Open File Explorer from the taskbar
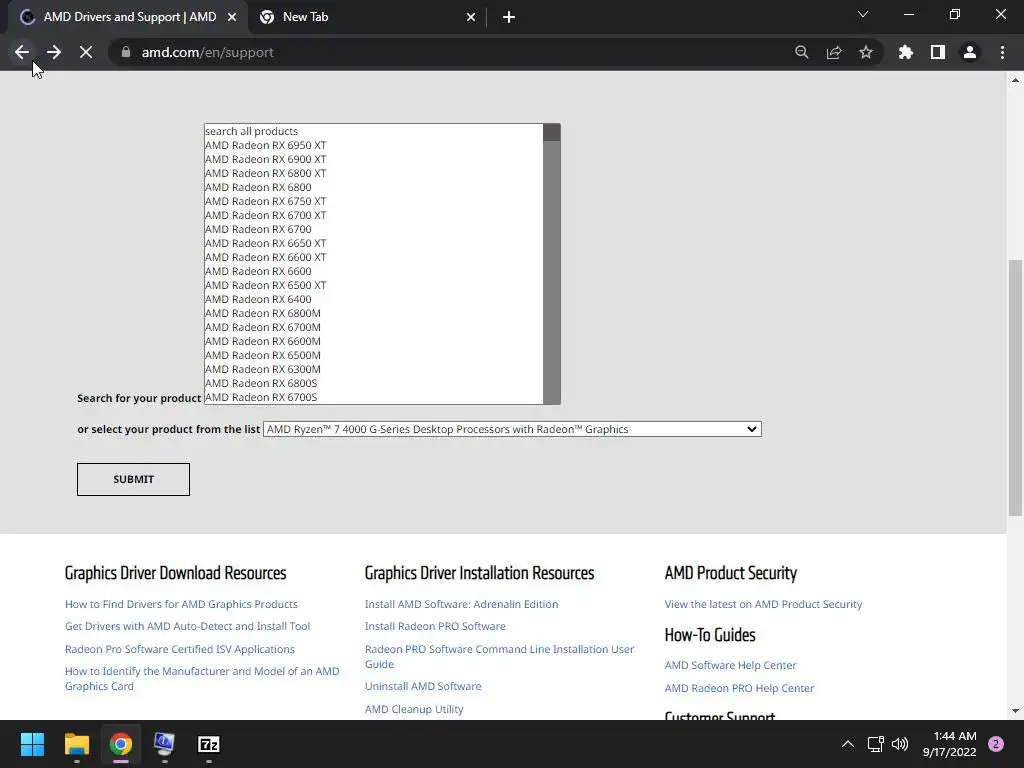The height and width of the screenshot is (768, 1024). click(x=76, y=744)
